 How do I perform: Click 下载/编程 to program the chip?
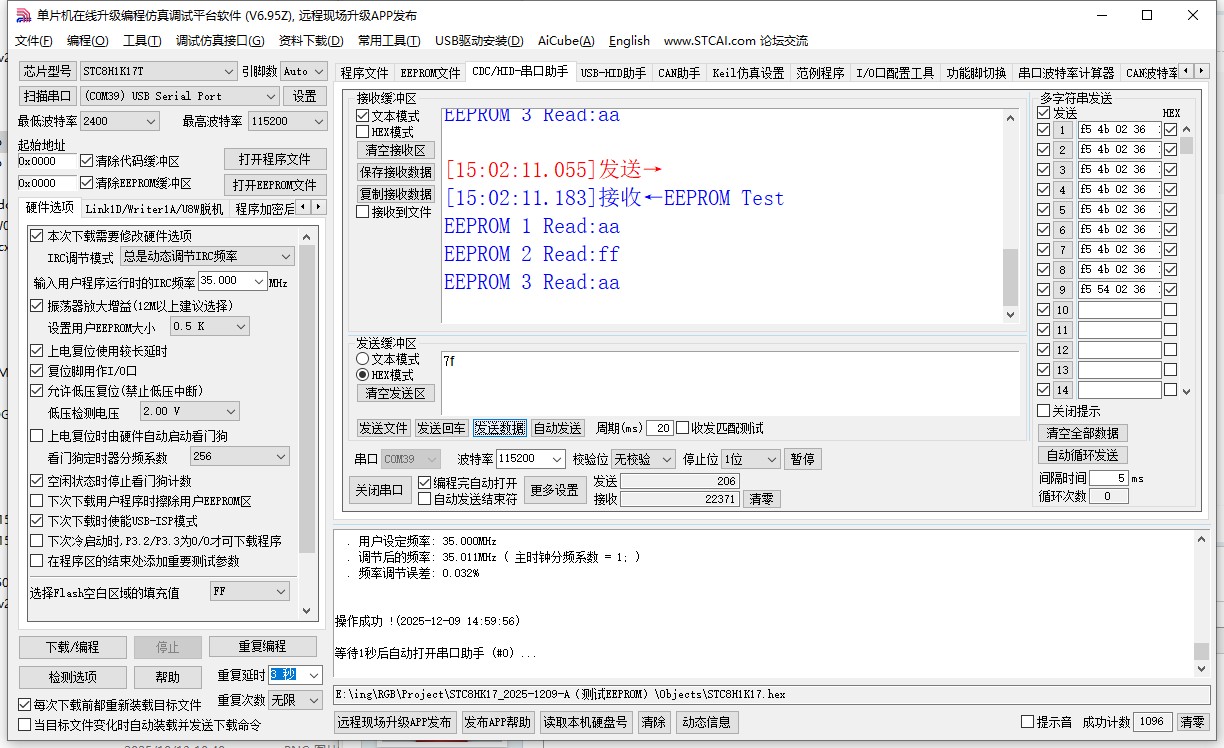pyautogui.click(x=74, y=647)
